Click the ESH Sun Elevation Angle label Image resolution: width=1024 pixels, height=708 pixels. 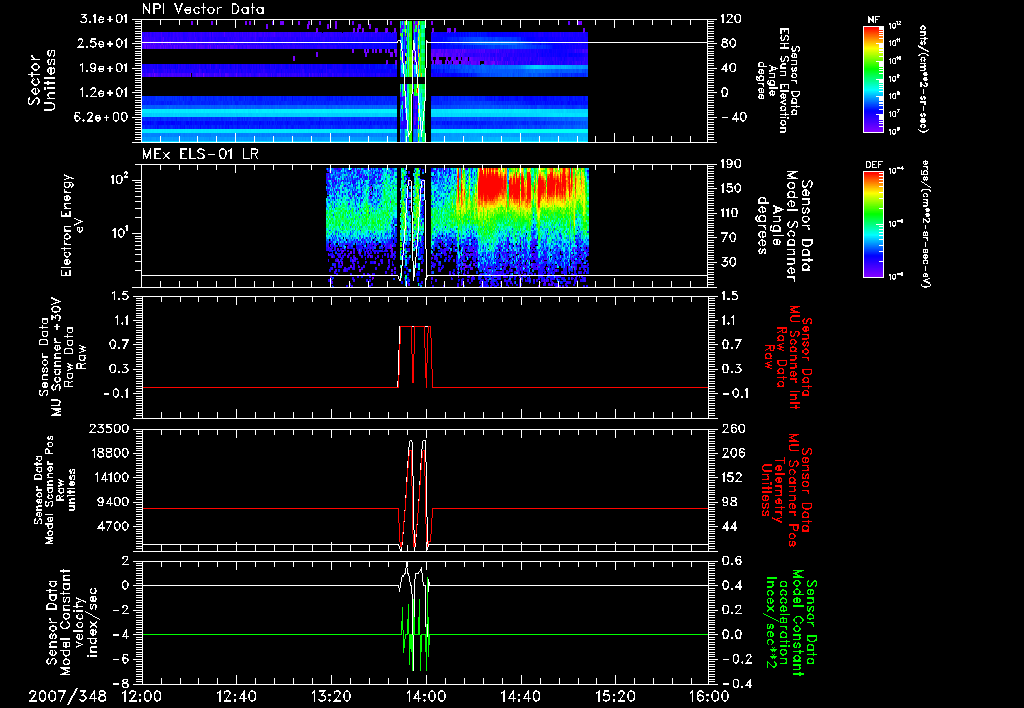(x=780, y=80)
